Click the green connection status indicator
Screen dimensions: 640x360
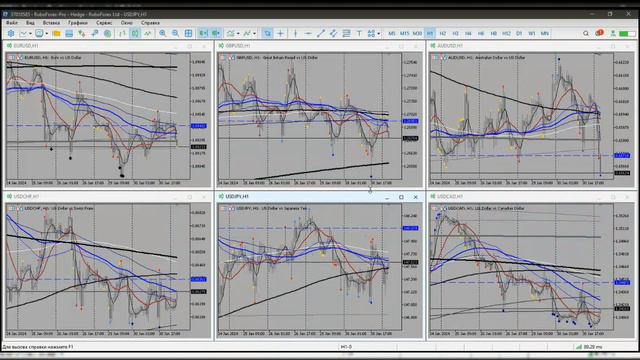click(x=627, y=34)
